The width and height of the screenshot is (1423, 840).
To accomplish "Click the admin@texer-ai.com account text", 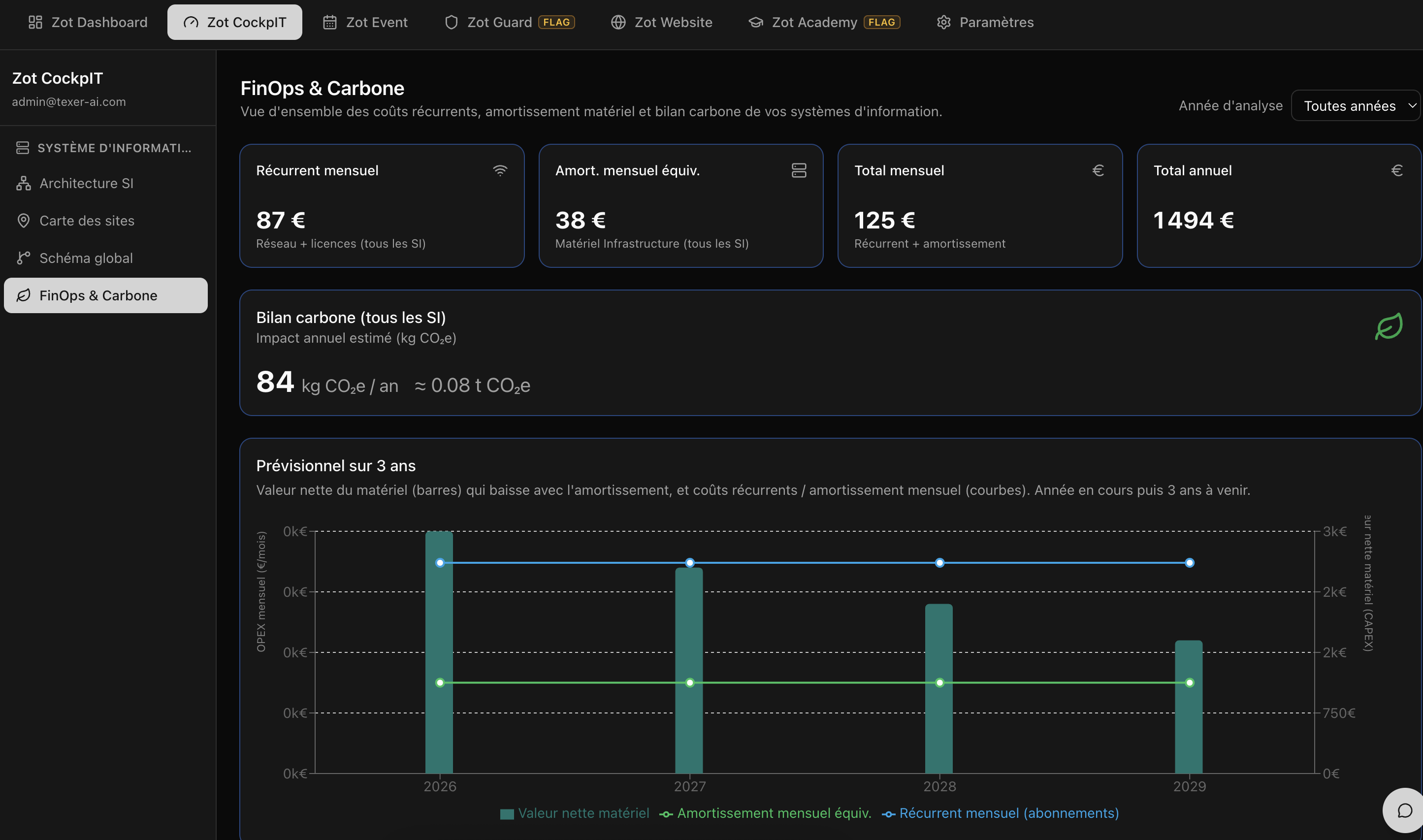I will (69, 102).
